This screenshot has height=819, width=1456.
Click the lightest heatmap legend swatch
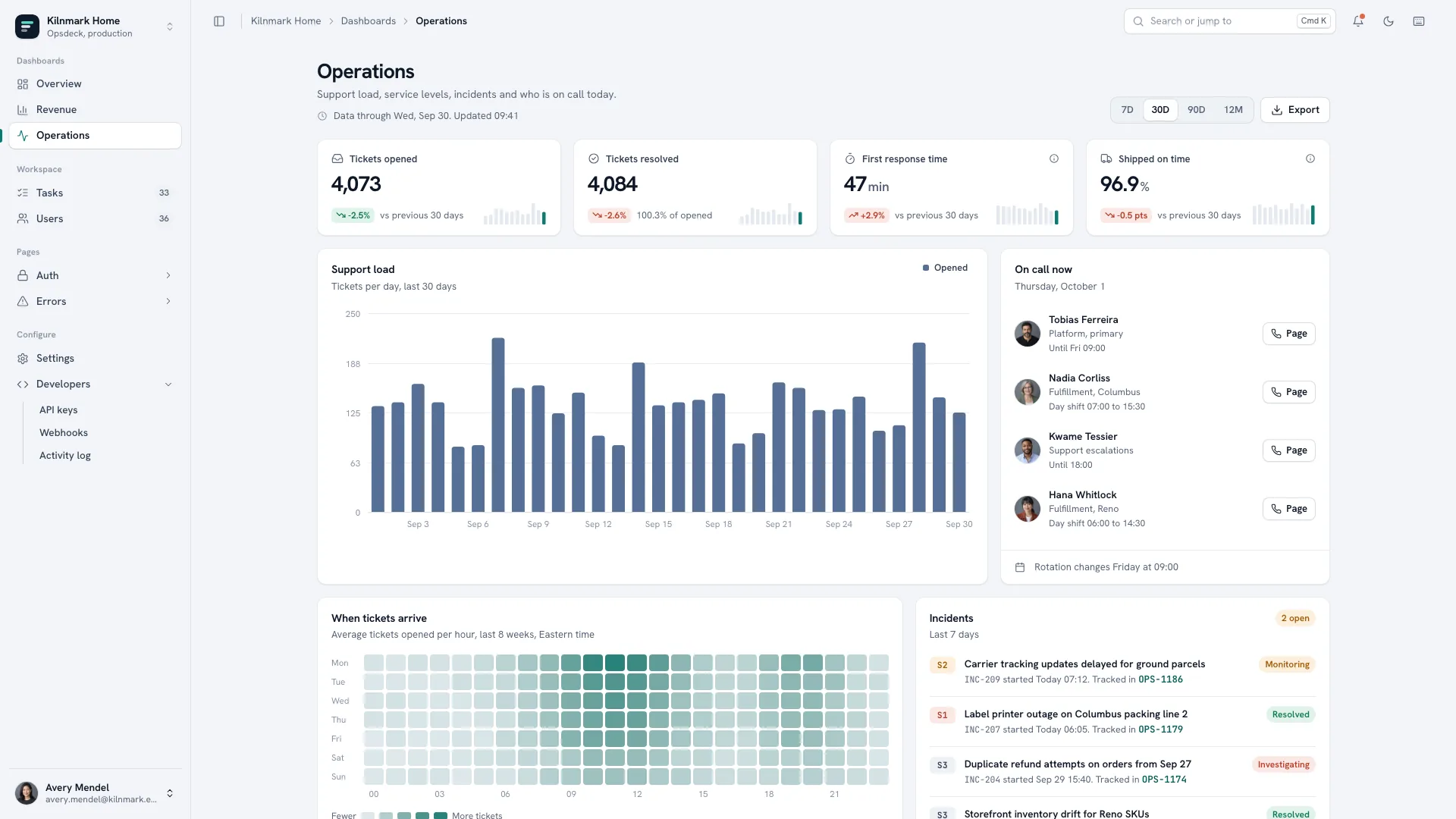[x=368, y=816]
